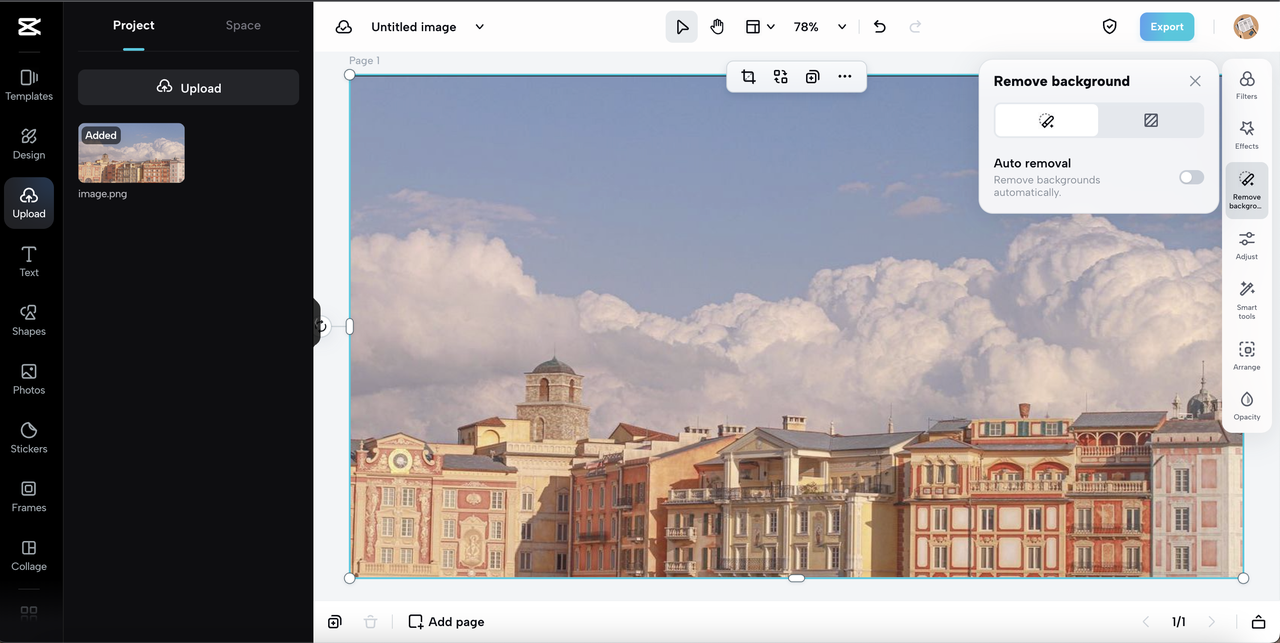This screenshot has height=643, width=1280.
Task: Toggle the Auto removal switch
Action: 1191,177
